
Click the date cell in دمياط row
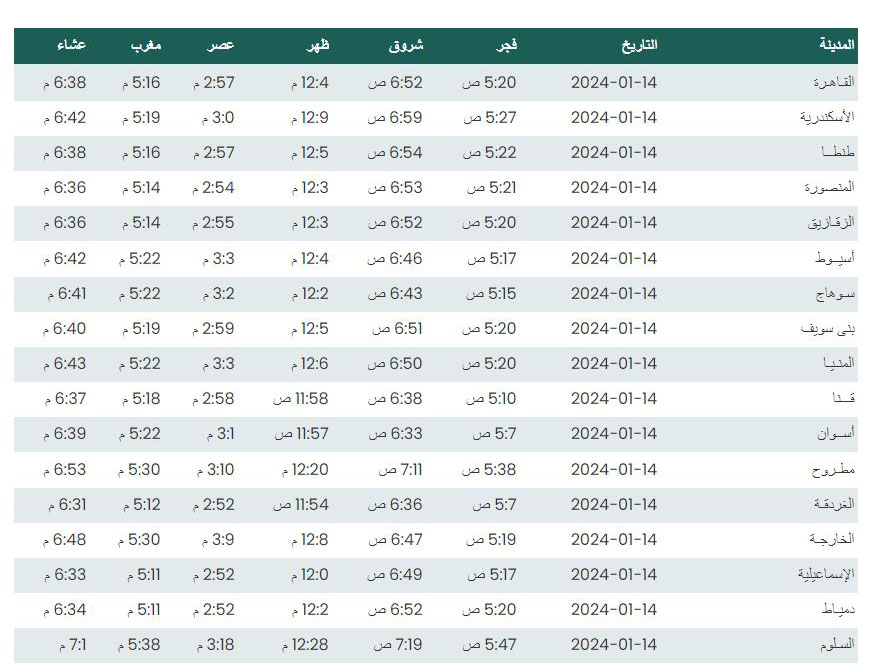coord(614,610)
